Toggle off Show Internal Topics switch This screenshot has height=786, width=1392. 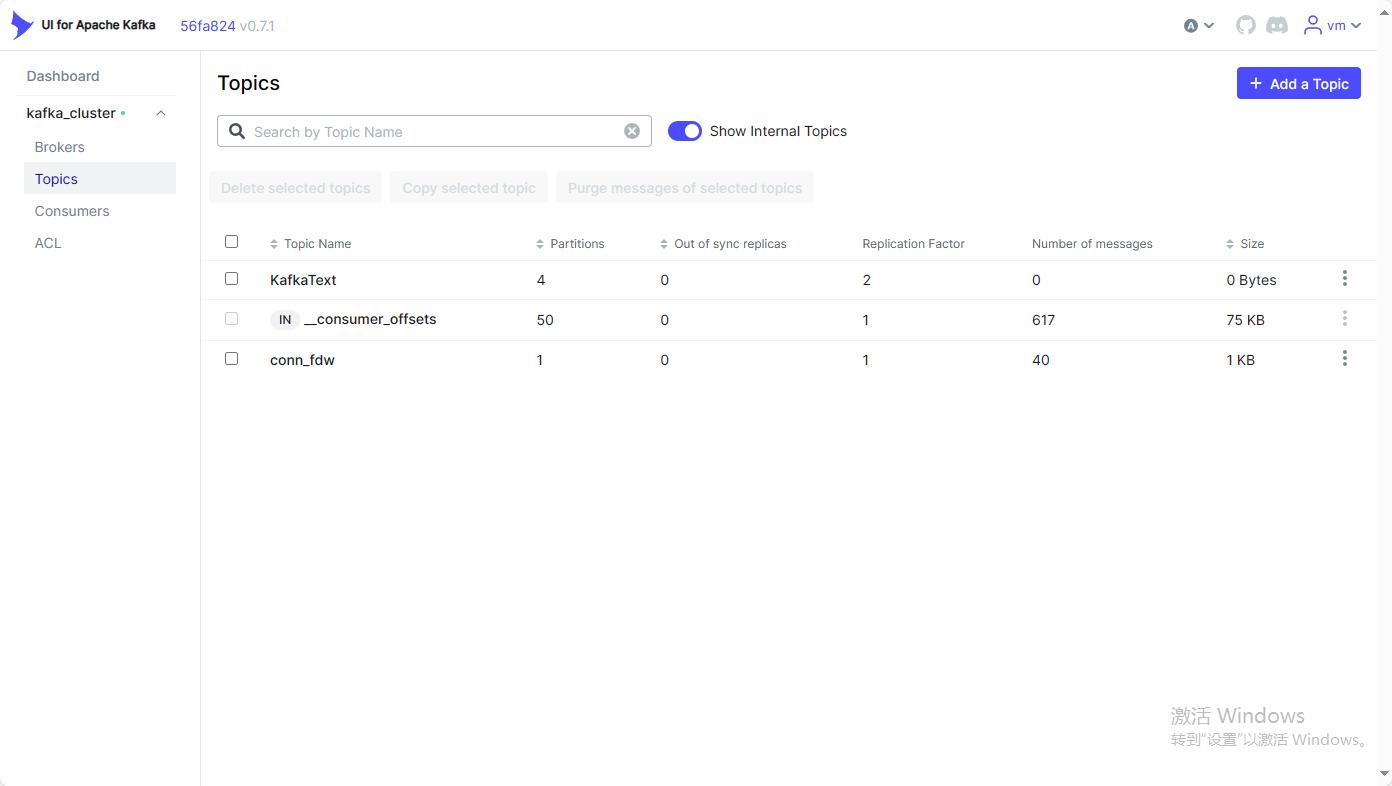685,131
